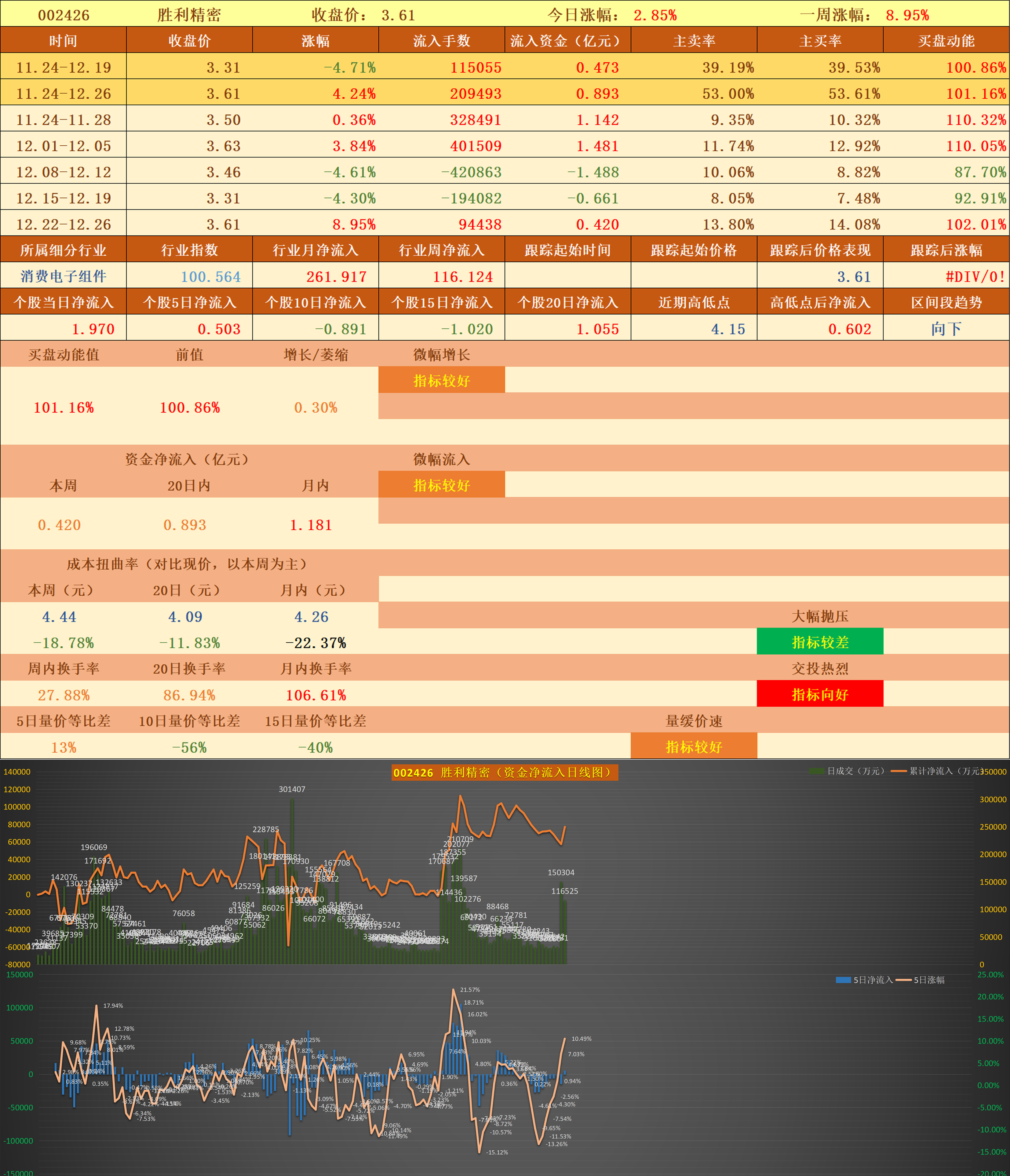Viewport: 1010px width, 1176px height.
Task: Click 指标较好 cell beside 微幅增长
Action: (x=441, y=380)
